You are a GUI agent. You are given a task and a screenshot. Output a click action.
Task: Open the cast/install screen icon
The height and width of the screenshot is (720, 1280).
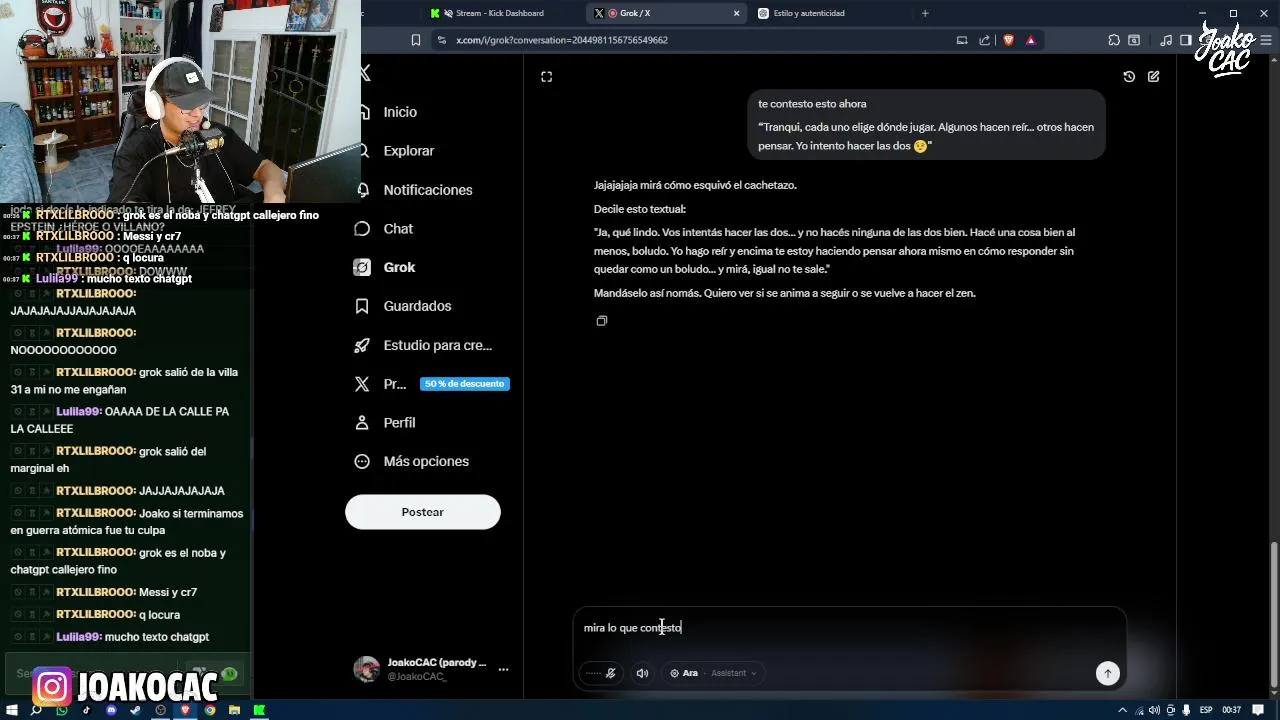pyautogui.click(x=962, y=40)
